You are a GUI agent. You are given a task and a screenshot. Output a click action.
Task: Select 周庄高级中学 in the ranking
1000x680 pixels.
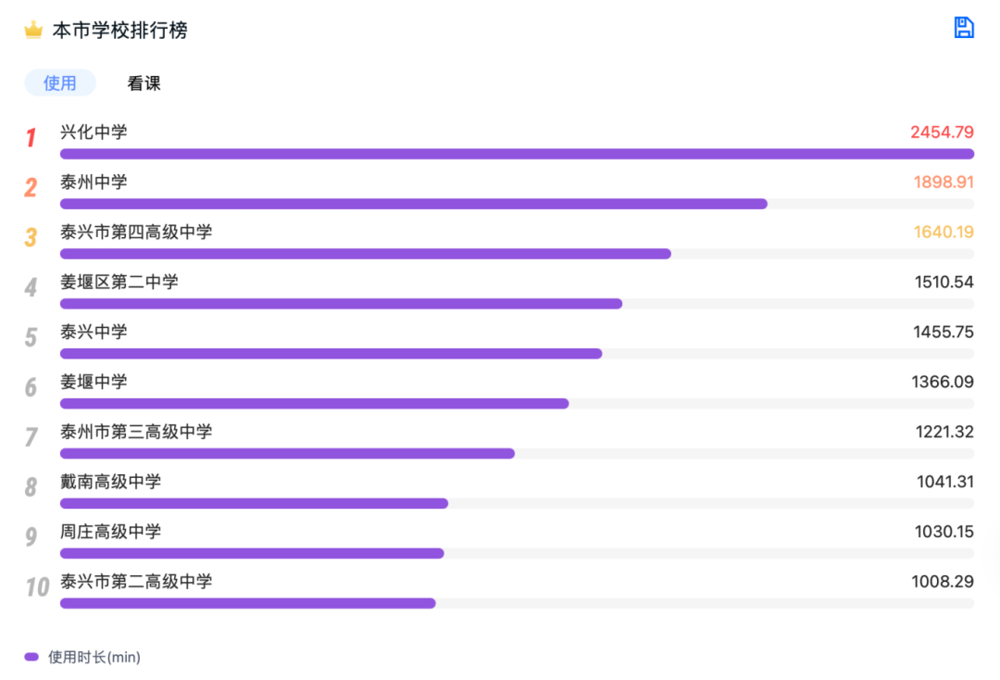(110, 531)
